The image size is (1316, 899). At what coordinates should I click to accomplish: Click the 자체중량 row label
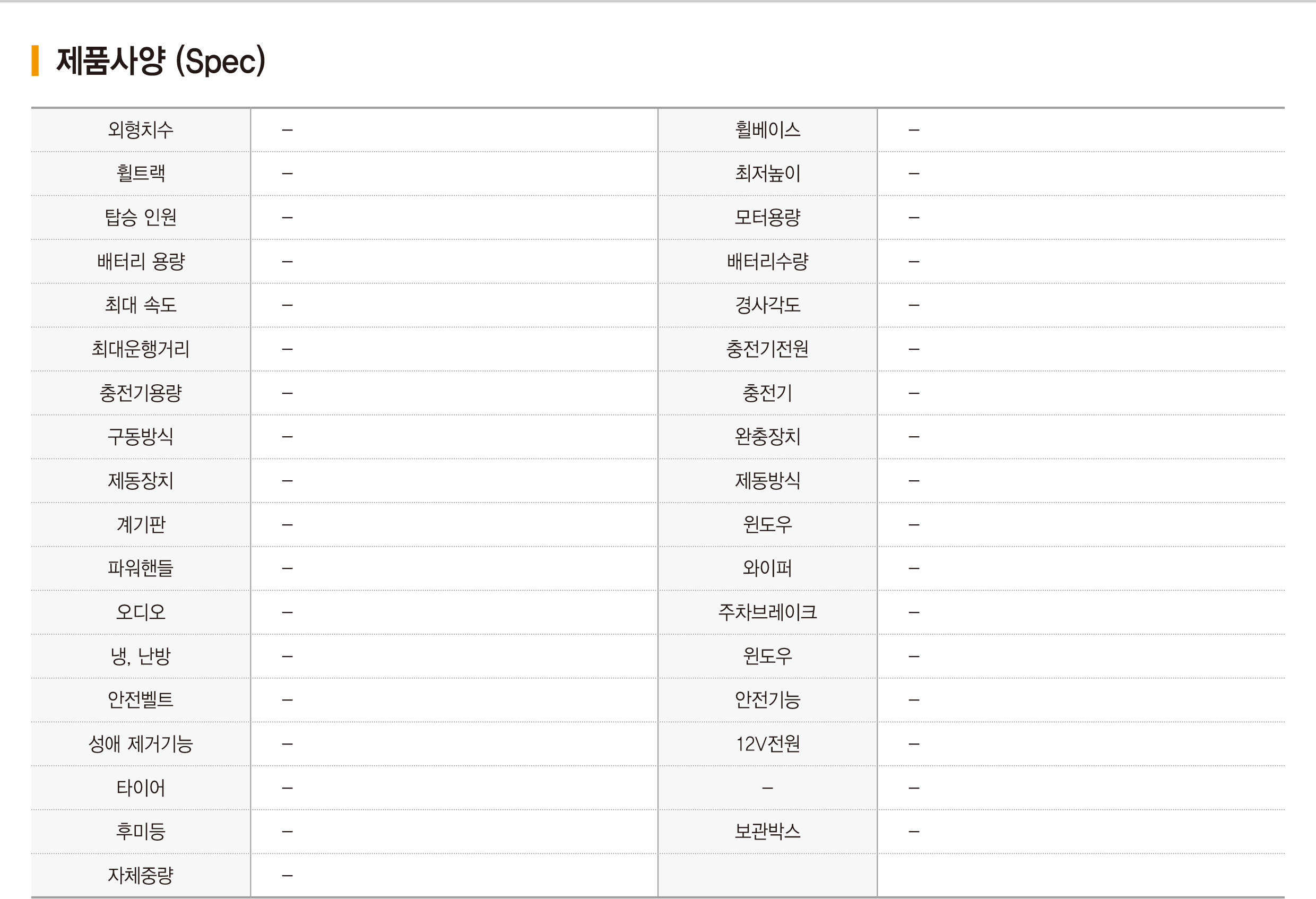141,875
